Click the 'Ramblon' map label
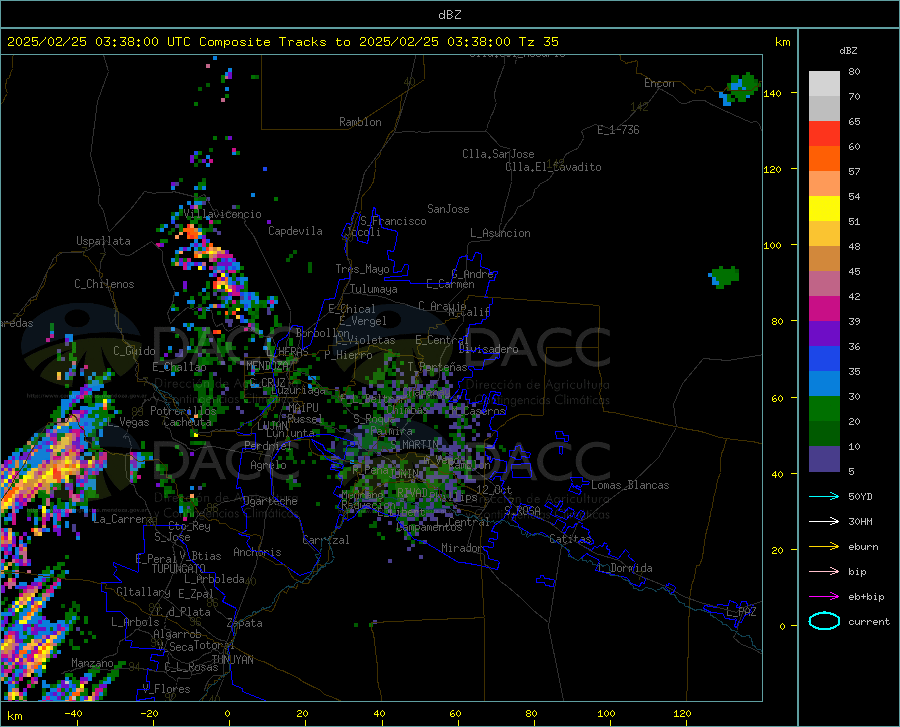 pyautogui.click(x=360, y=122)
